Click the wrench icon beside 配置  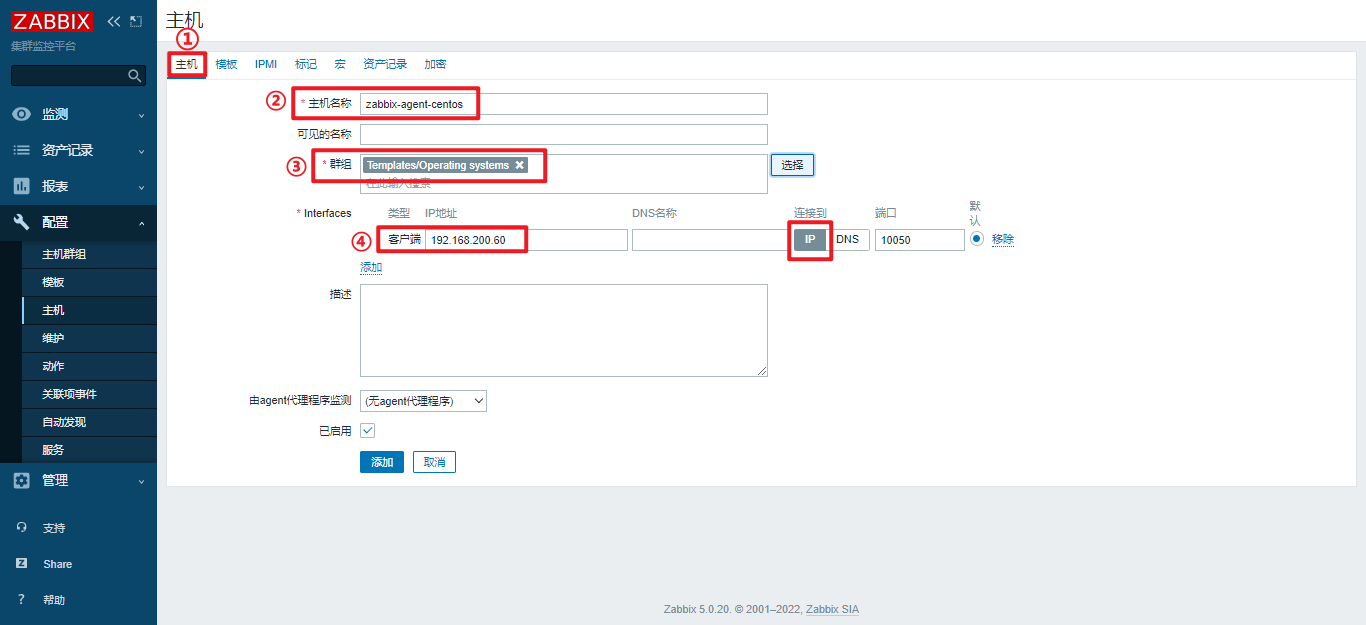tap(21, 222)
